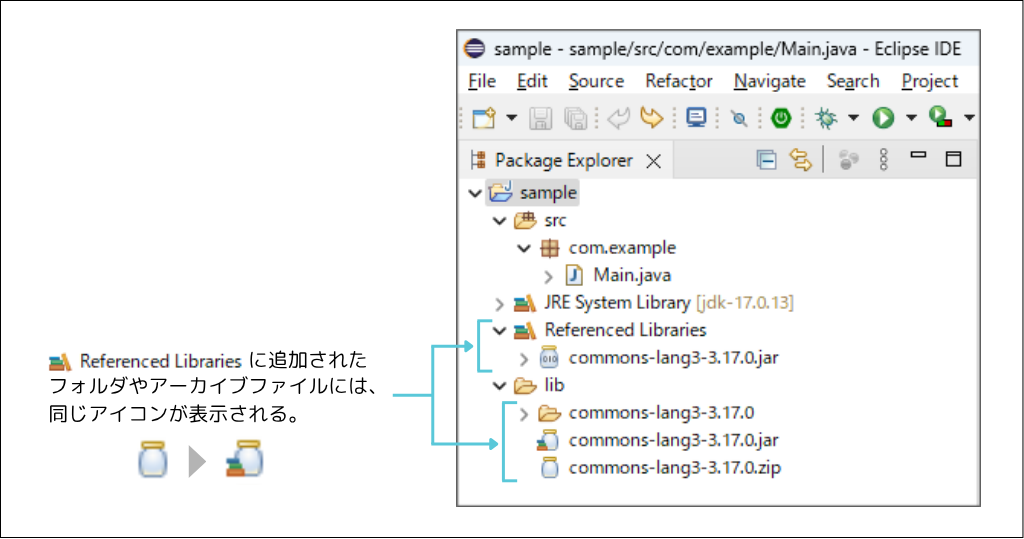1024x539 pixels.
Task: Open the Project menu
Action: coord(929,81)
